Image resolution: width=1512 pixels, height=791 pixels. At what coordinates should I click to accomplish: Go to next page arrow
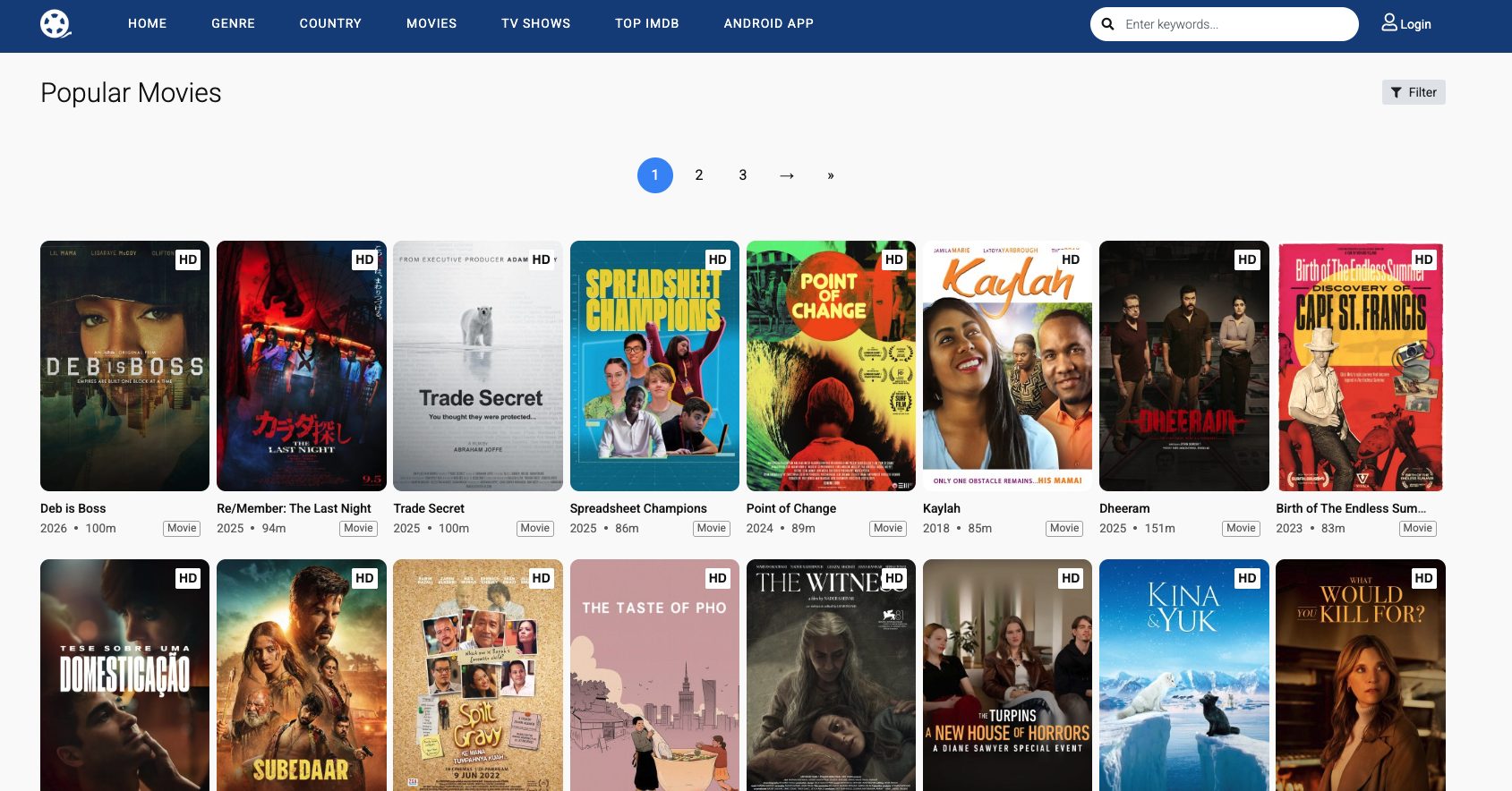click(x=787, y=175)
